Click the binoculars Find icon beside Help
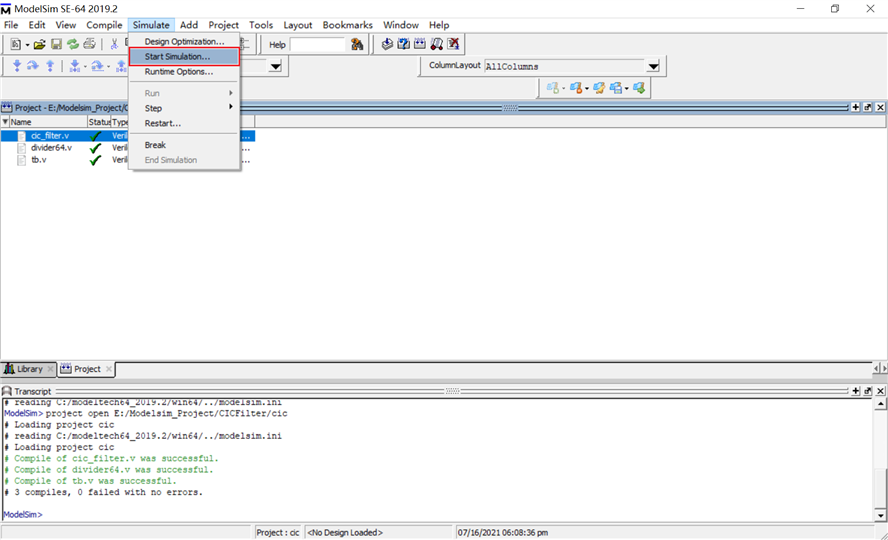The width and height of the screenshot is (888, 540). [x=357, y=44]
